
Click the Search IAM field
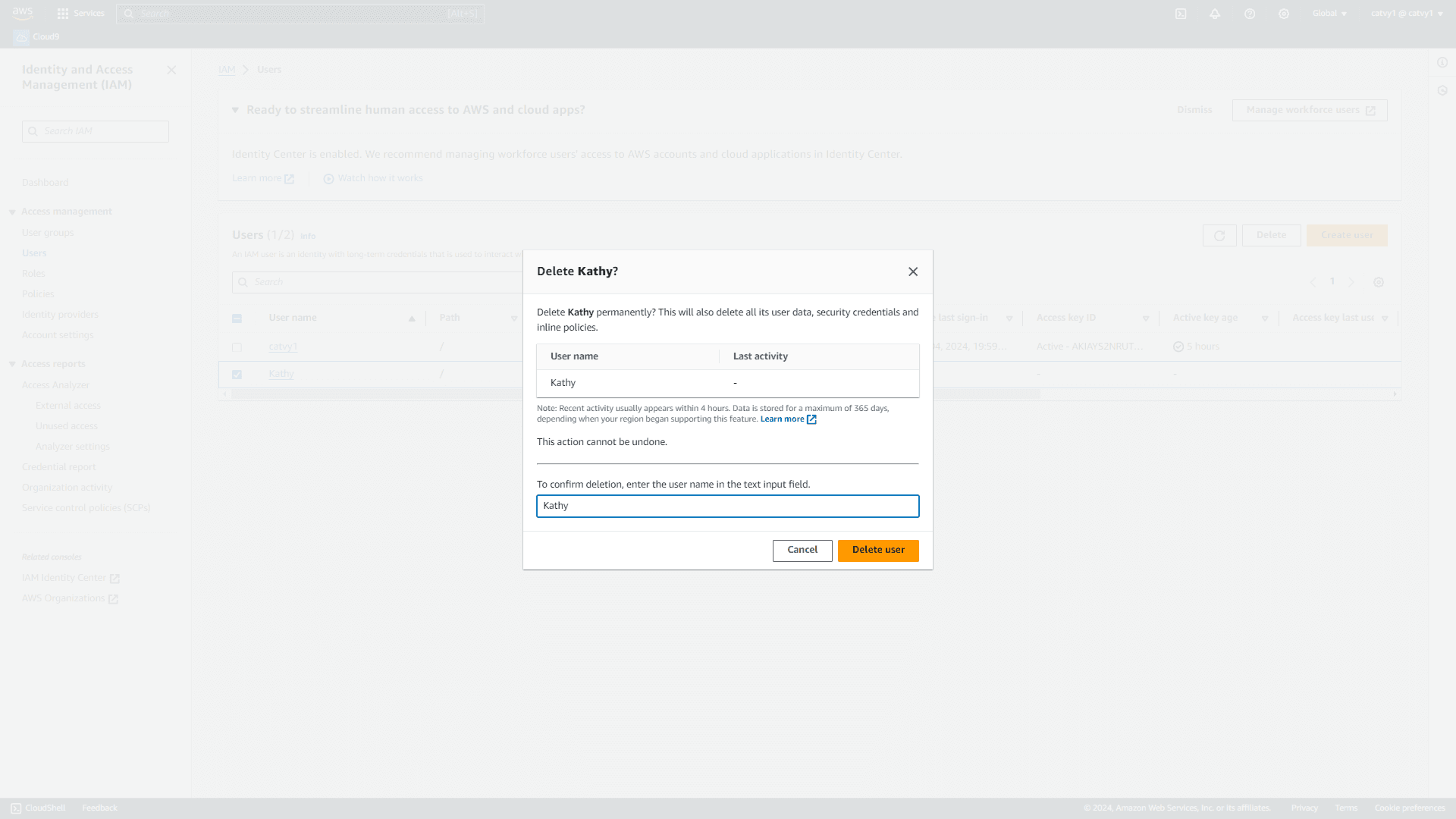96,132
